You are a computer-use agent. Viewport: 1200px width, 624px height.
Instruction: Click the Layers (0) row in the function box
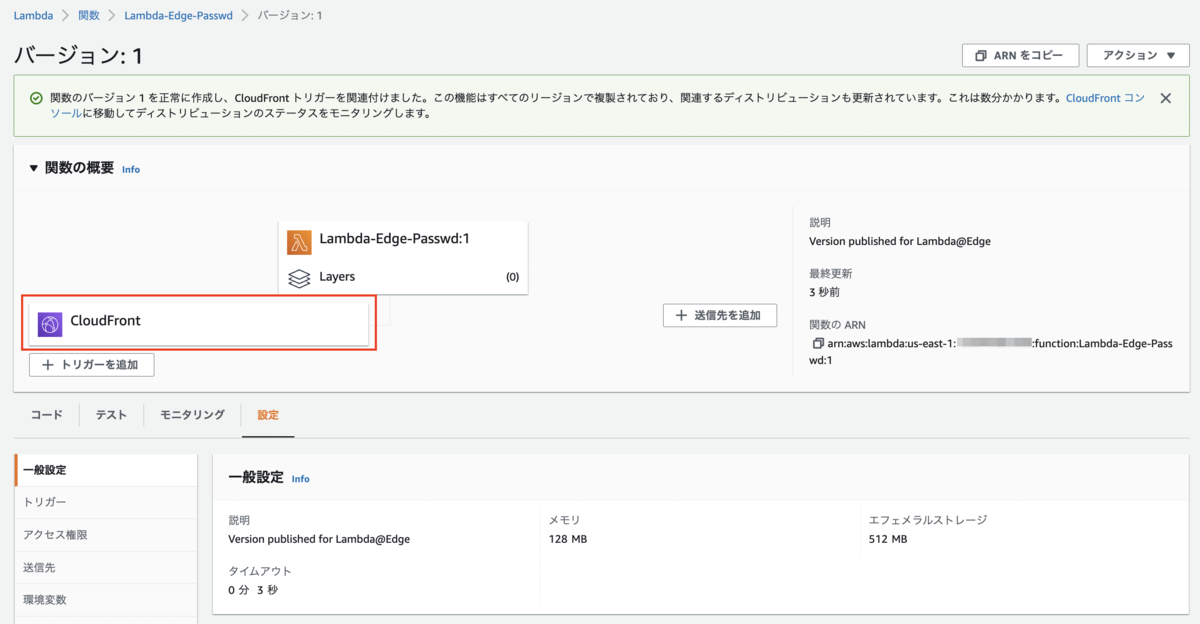pos(403,277)
